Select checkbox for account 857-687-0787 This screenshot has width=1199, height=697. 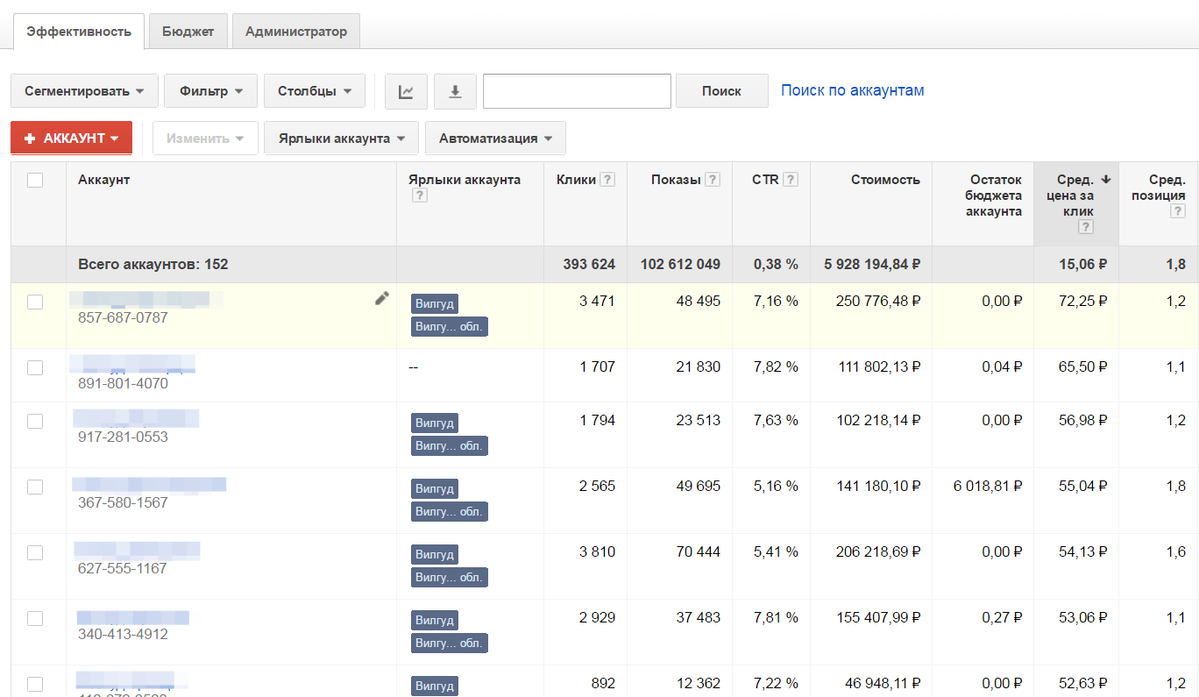coord(35,302)
